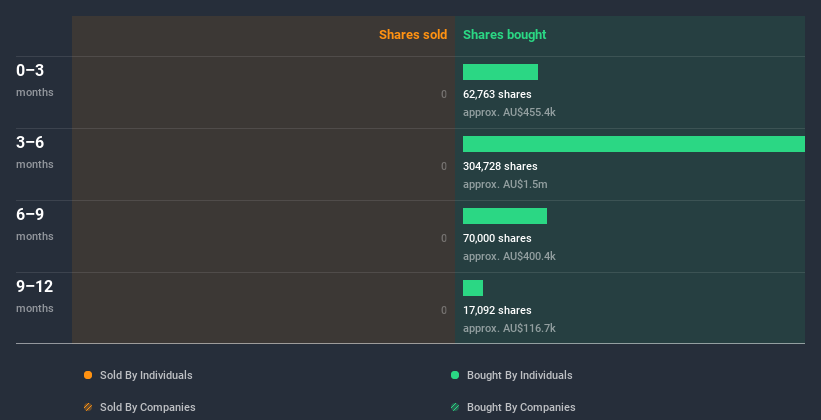Image resolution: width=821 pixels, height=420 pixels.
Task: Click the zero sold value in 3–6 months row
Action: [x=444, y=167]
